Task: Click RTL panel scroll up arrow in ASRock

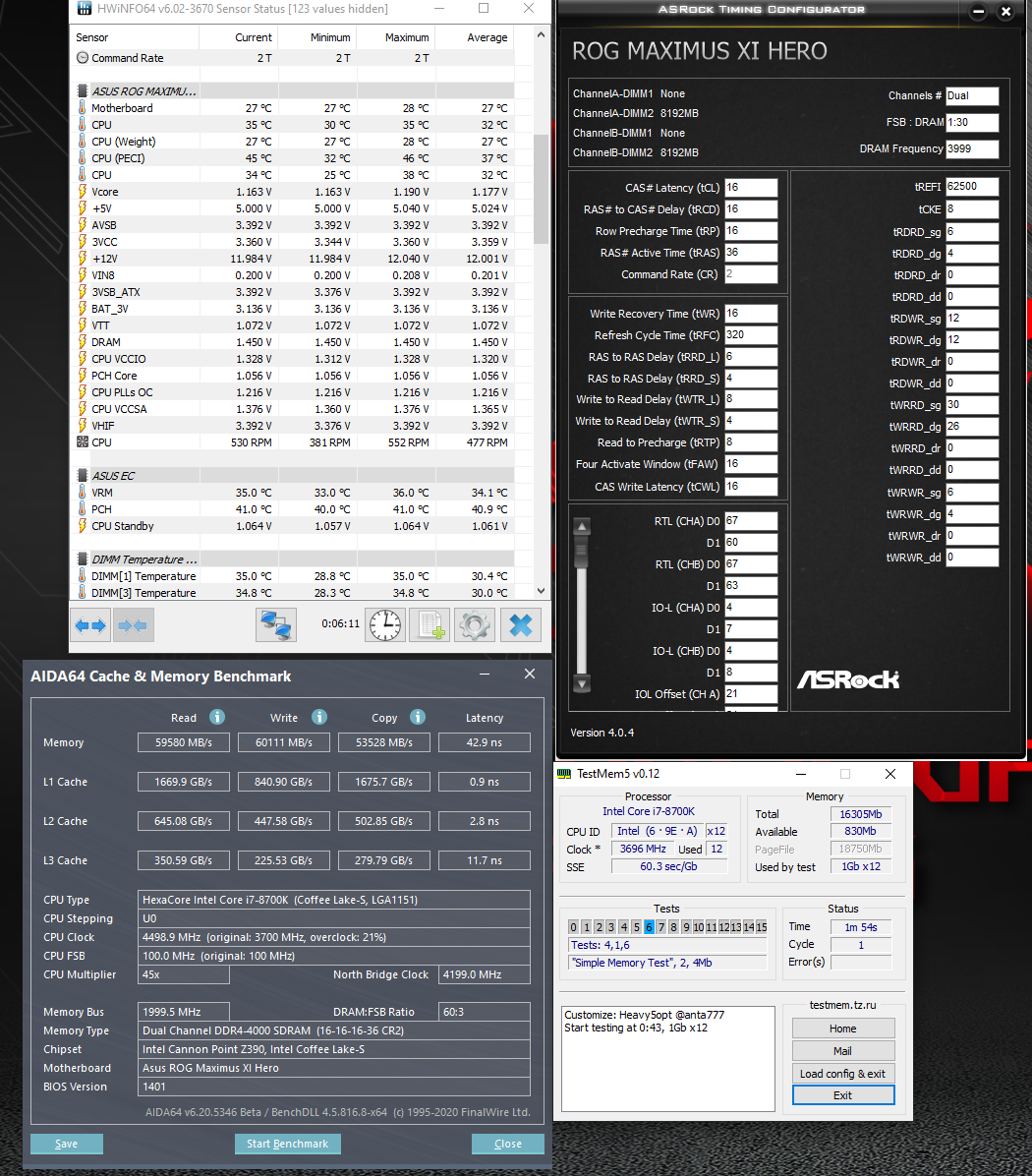Action: point(582,526)
